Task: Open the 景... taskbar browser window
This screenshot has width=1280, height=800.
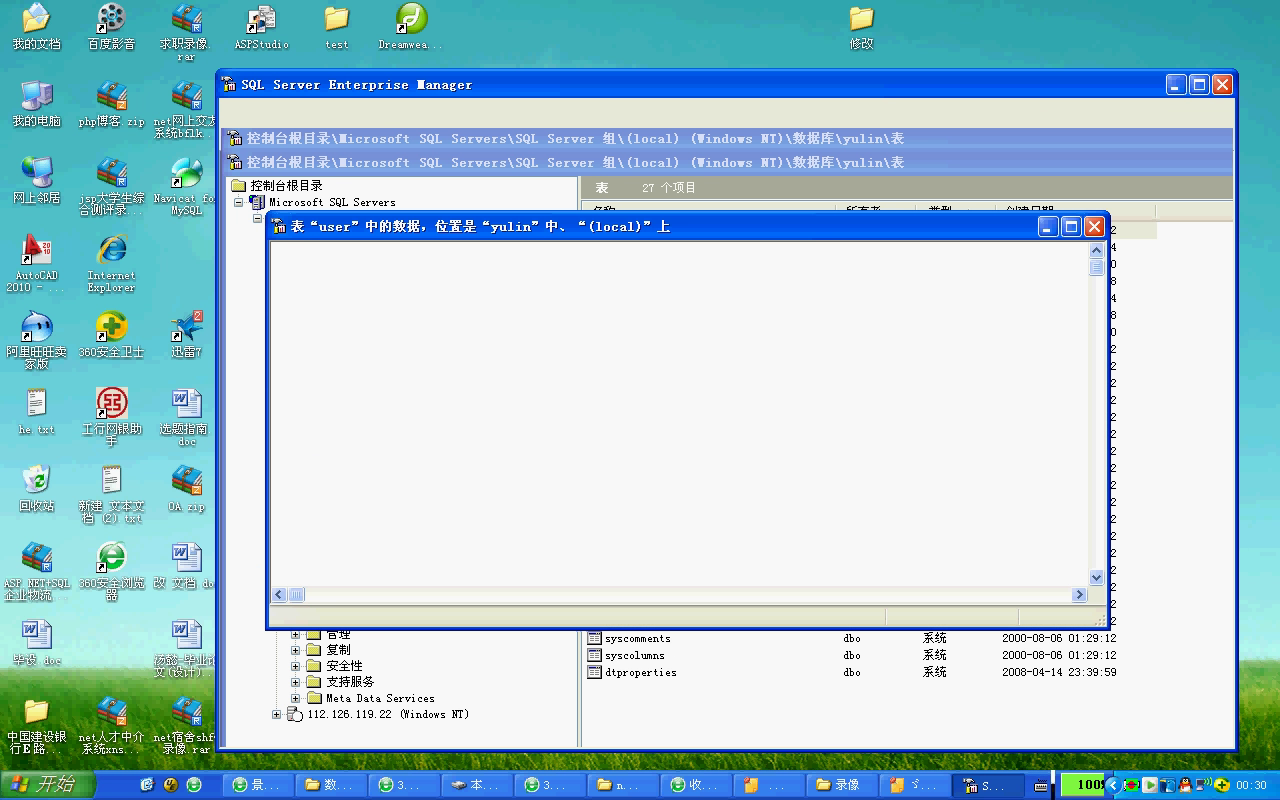Action: tap(259, 785)
